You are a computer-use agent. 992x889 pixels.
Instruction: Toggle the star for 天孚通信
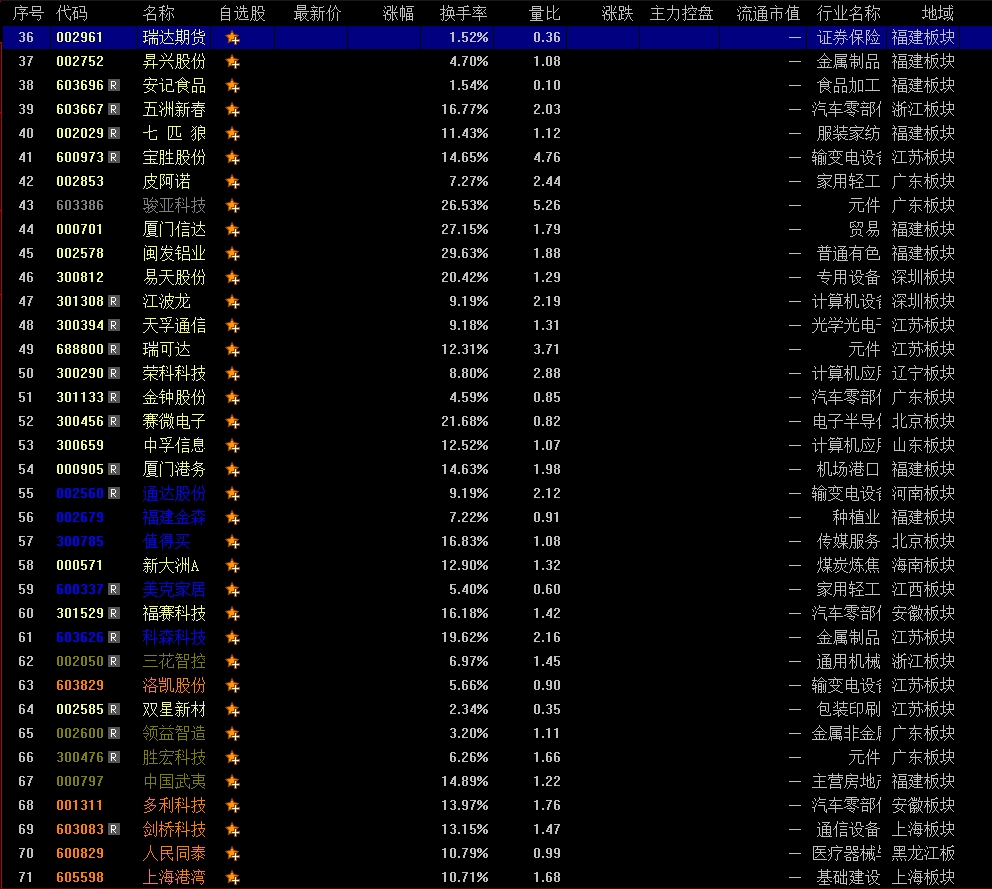coord(233,326)
